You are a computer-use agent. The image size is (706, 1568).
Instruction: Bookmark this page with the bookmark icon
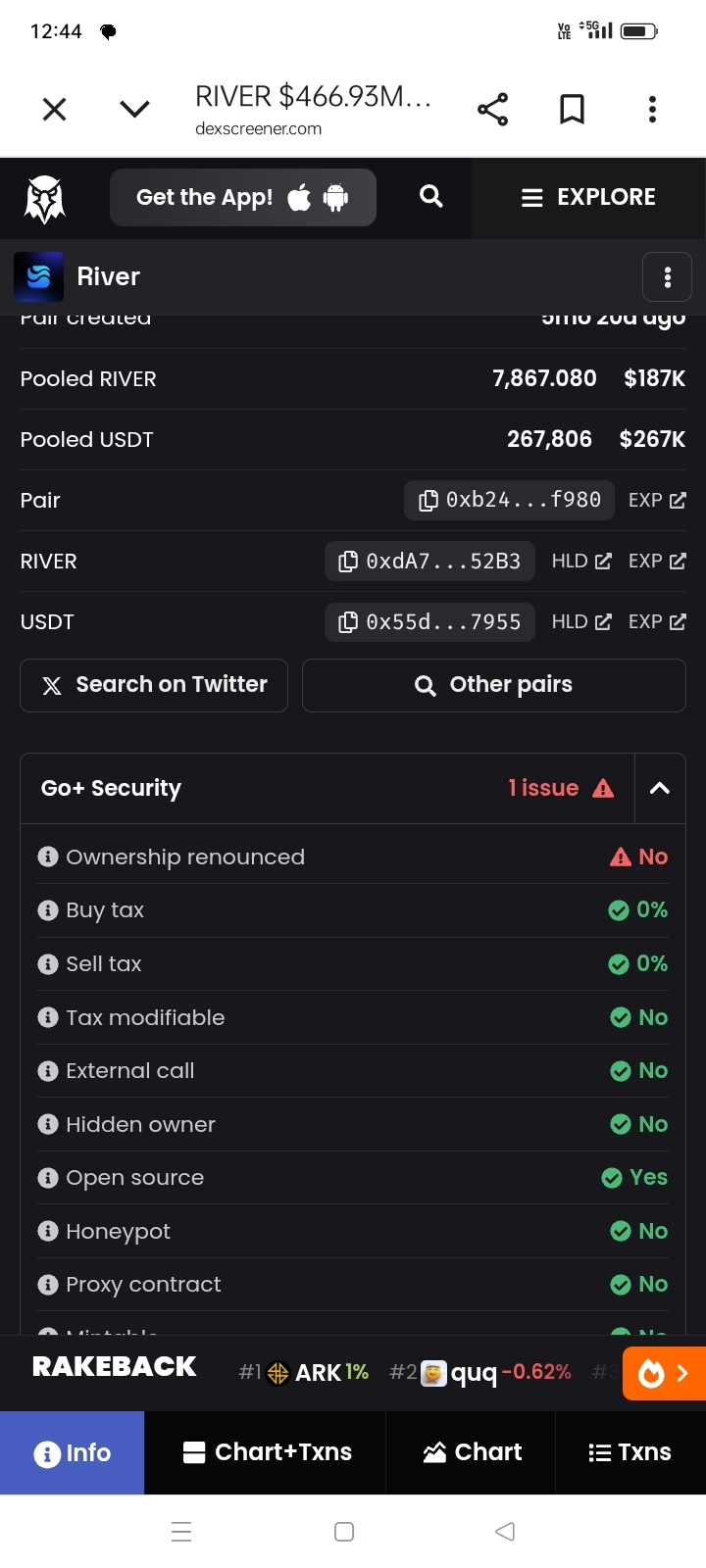point(572,109)
